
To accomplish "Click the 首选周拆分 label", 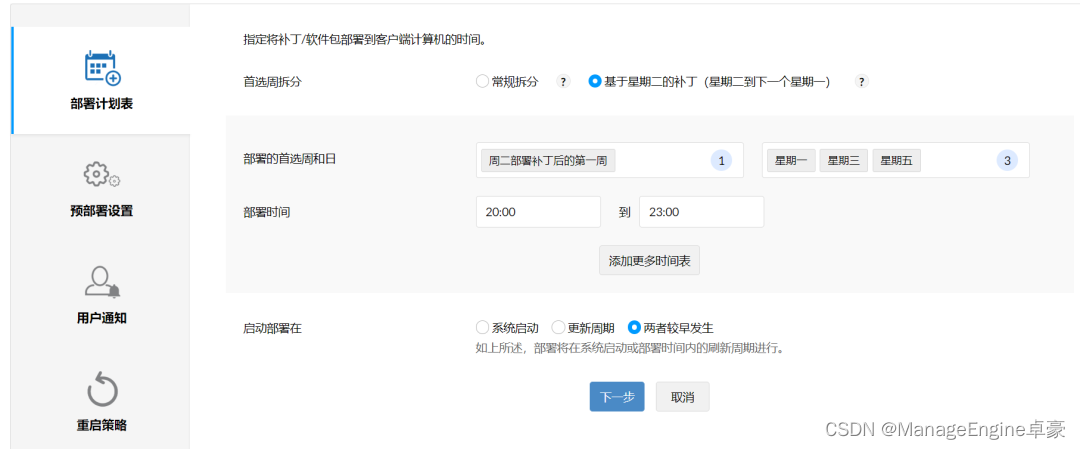I will tap(273, 81).
